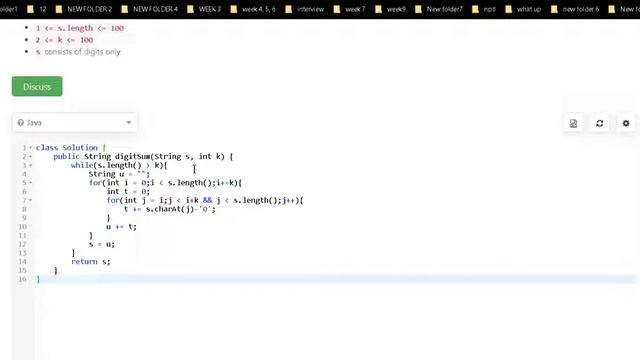Open the NEW FOLDER 2 bookmark
The height and width of the screenshot is (360, 640).
84,9
